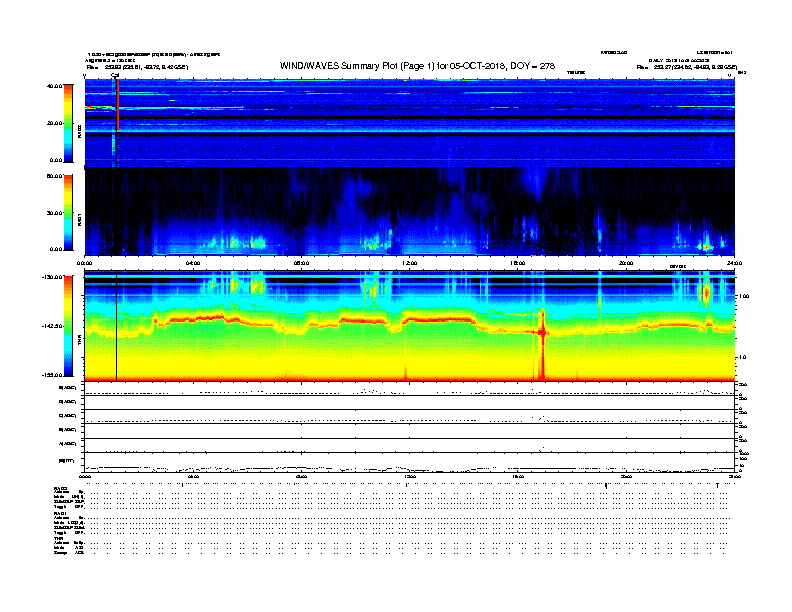Click the red calibration stripe in RAD2 spectrogram
The height and width of the screenshot is (612, 792).
(118, 105)
